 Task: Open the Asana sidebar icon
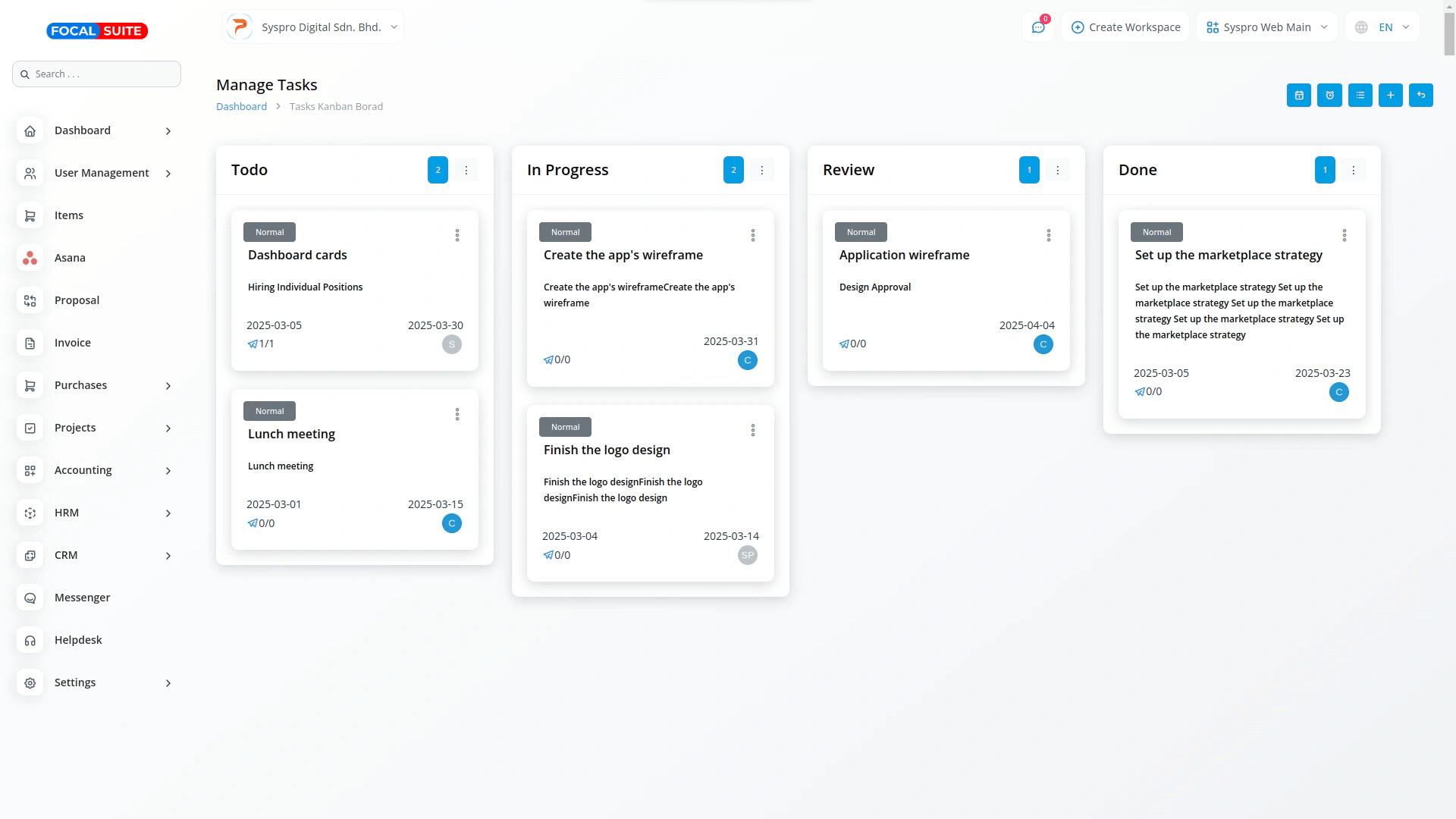pos(30,258)
